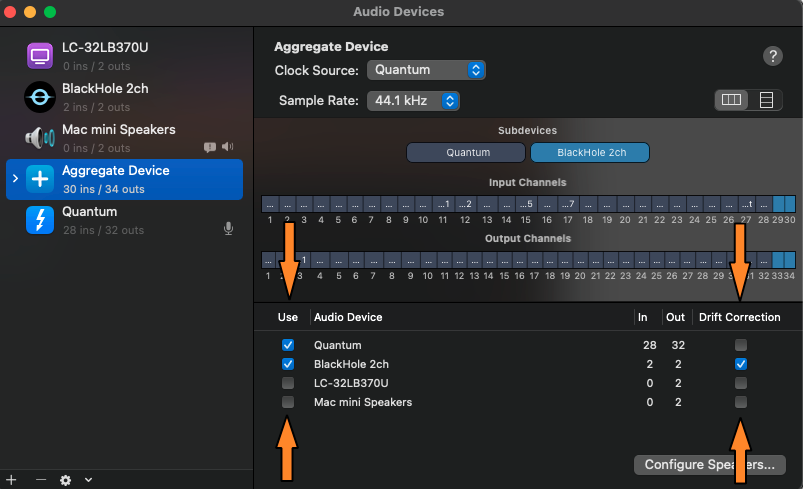Select BlackHole 2ch in the sidebar list
Viewport: 803px width, 489px height.
(x=124, y=97)
